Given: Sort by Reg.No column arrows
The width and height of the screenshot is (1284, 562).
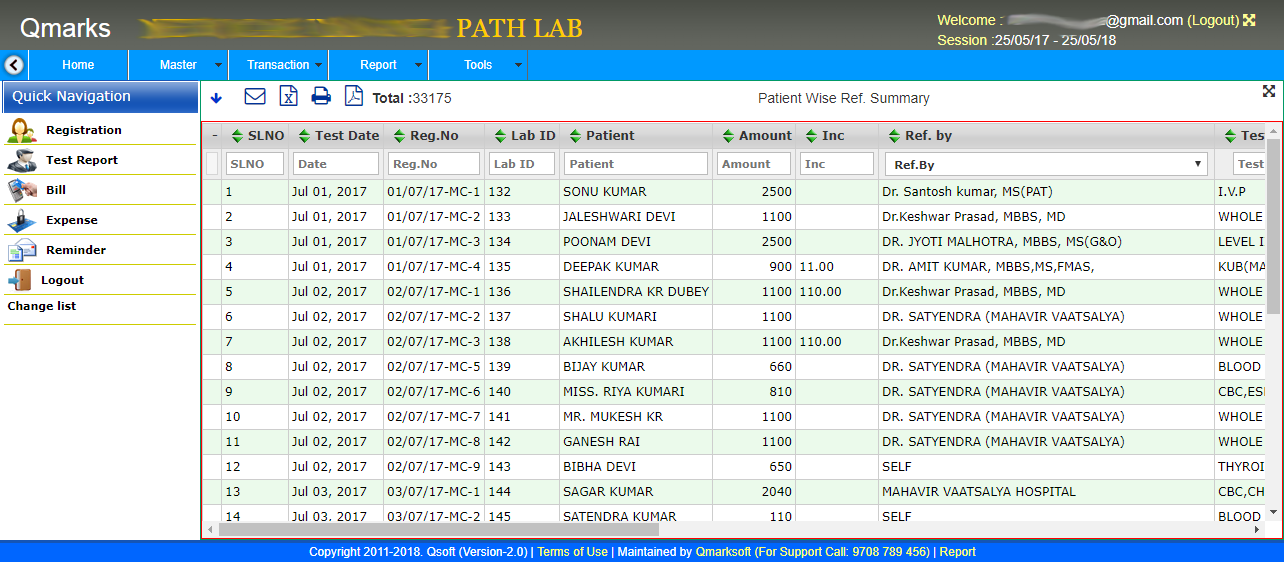Looking at the screenshot, I should 399,136.
